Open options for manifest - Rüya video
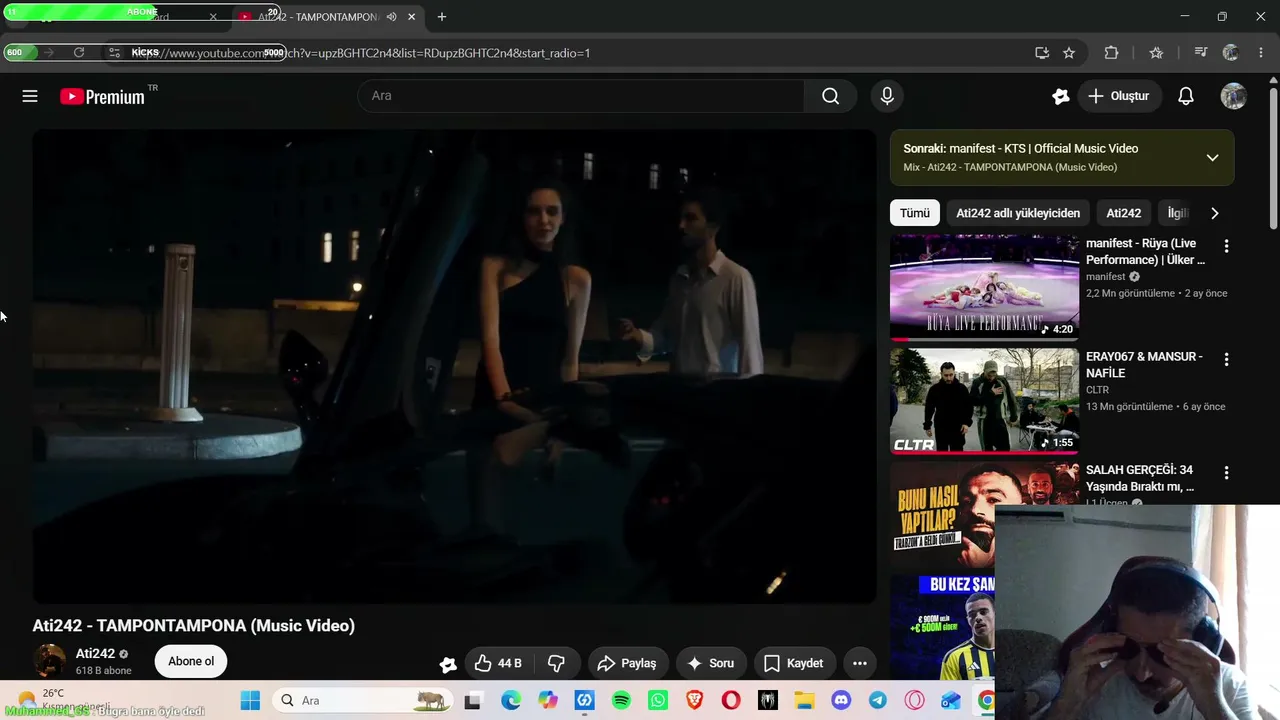1280x720 pixels. 1227,246
